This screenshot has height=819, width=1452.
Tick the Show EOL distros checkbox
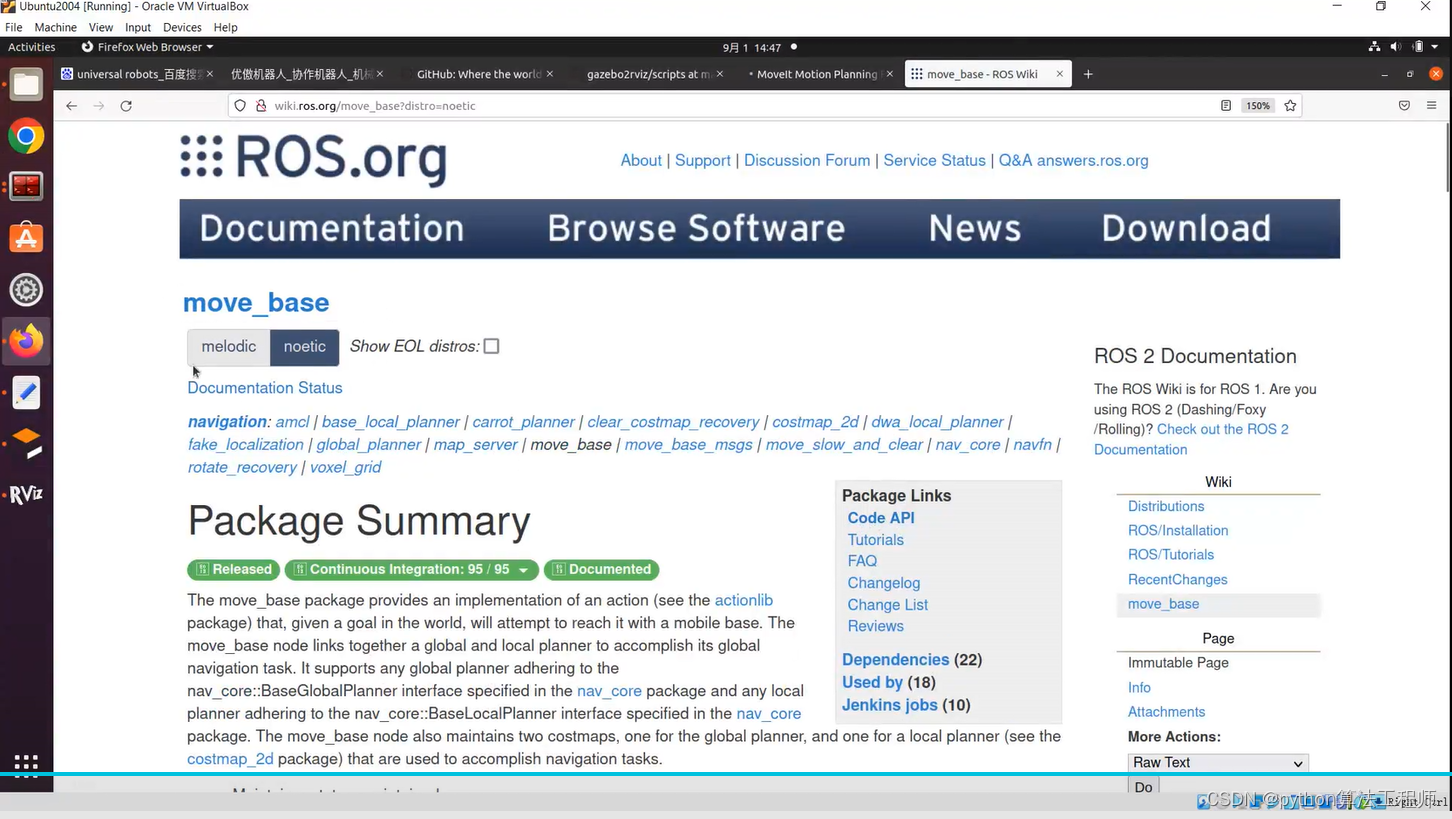click(491, 346)
